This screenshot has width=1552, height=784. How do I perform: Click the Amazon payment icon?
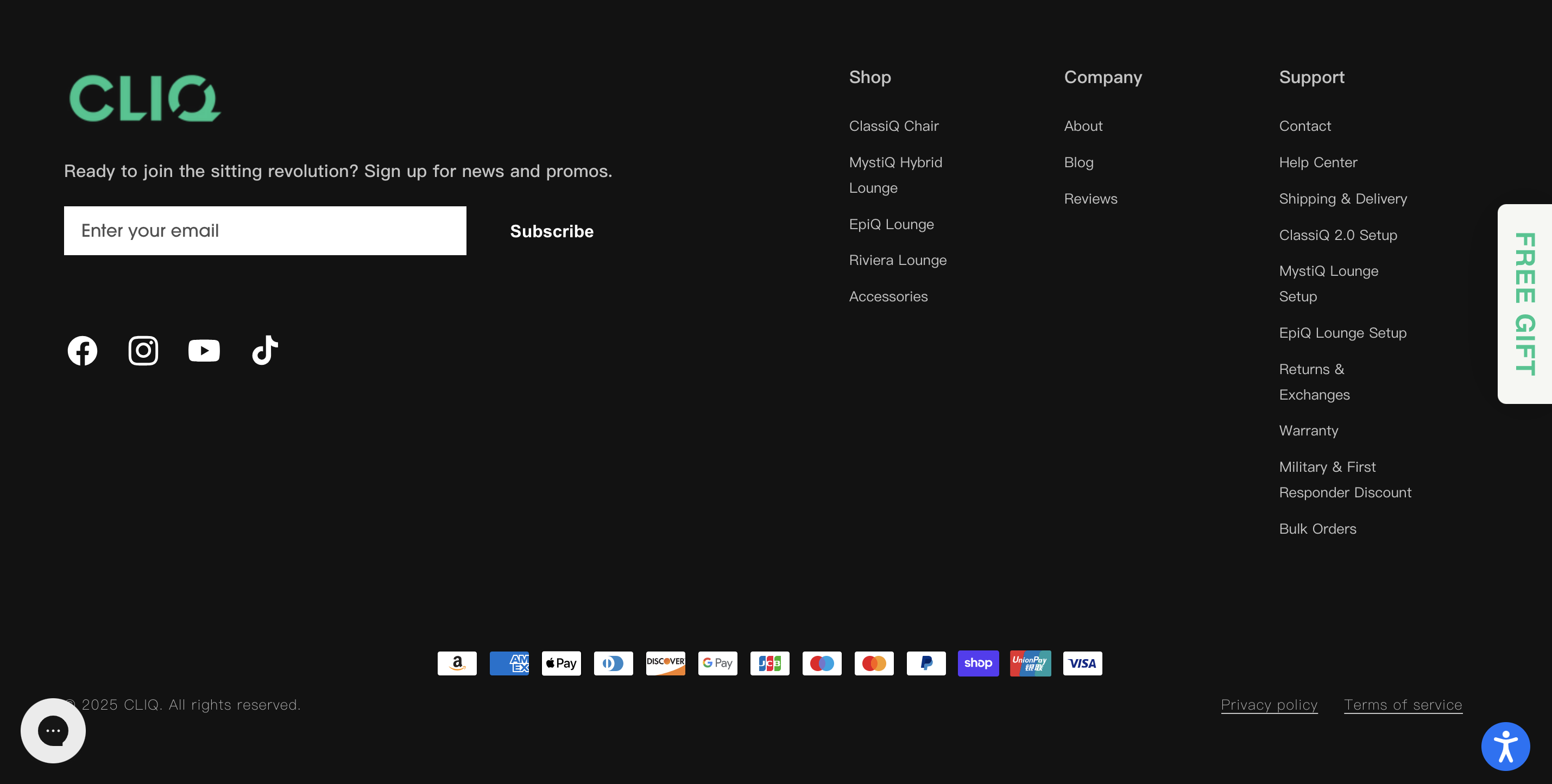457,663
